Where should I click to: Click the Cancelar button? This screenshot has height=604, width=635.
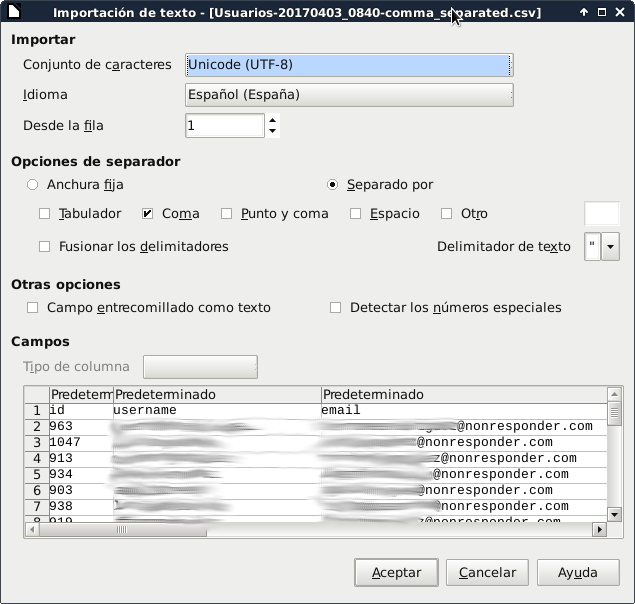487,573
